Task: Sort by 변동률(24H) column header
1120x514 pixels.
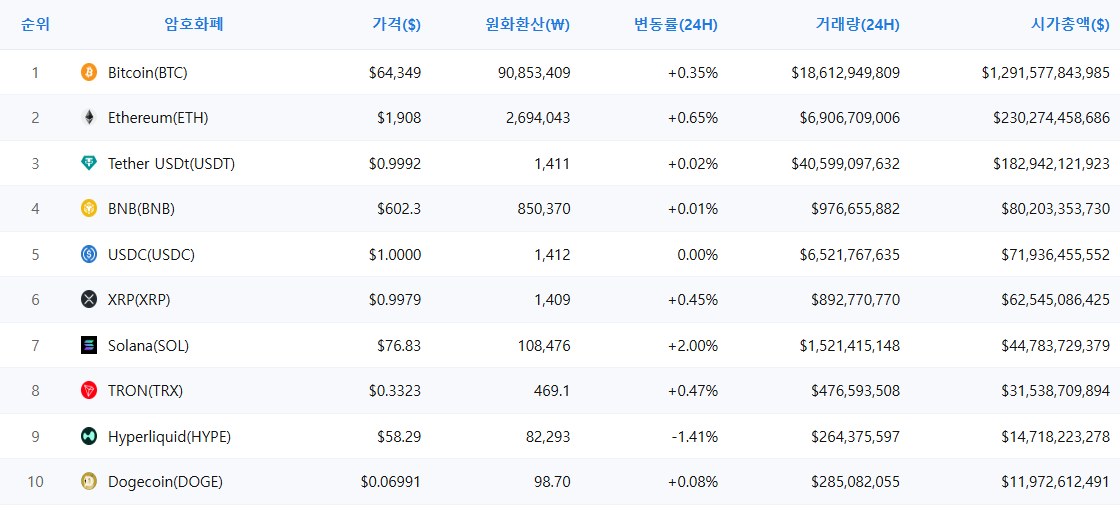Action: 676,24
